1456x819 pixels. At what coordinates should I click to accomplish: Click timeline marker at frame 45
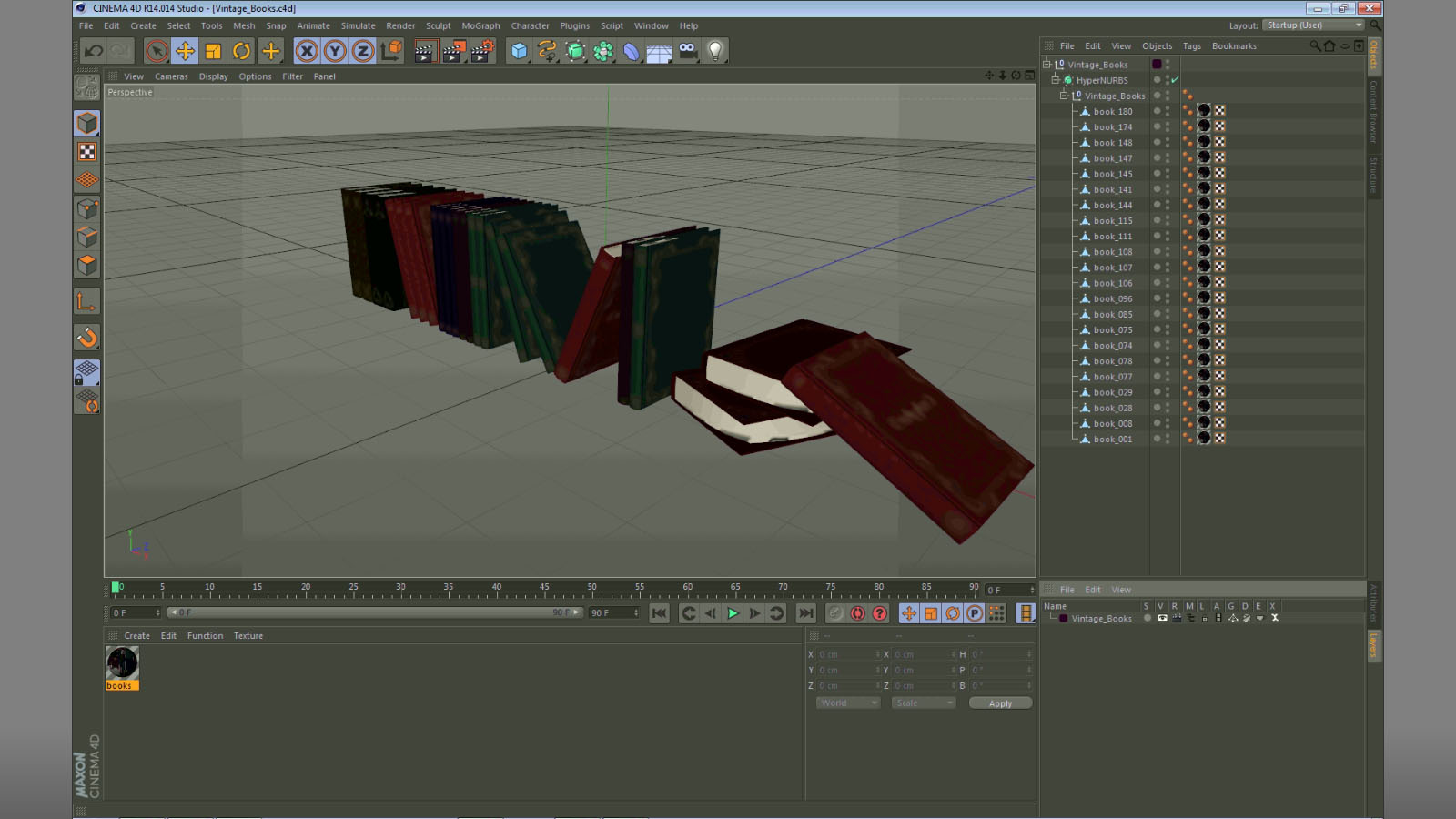point(543,589)
